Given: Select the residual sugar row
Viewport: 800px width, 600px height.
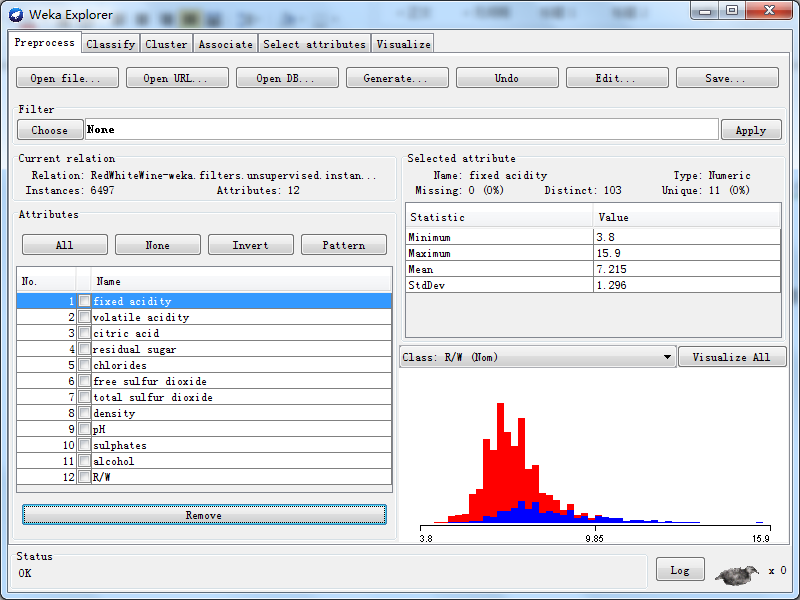Looking at the screenshot, I should [204, 349].
